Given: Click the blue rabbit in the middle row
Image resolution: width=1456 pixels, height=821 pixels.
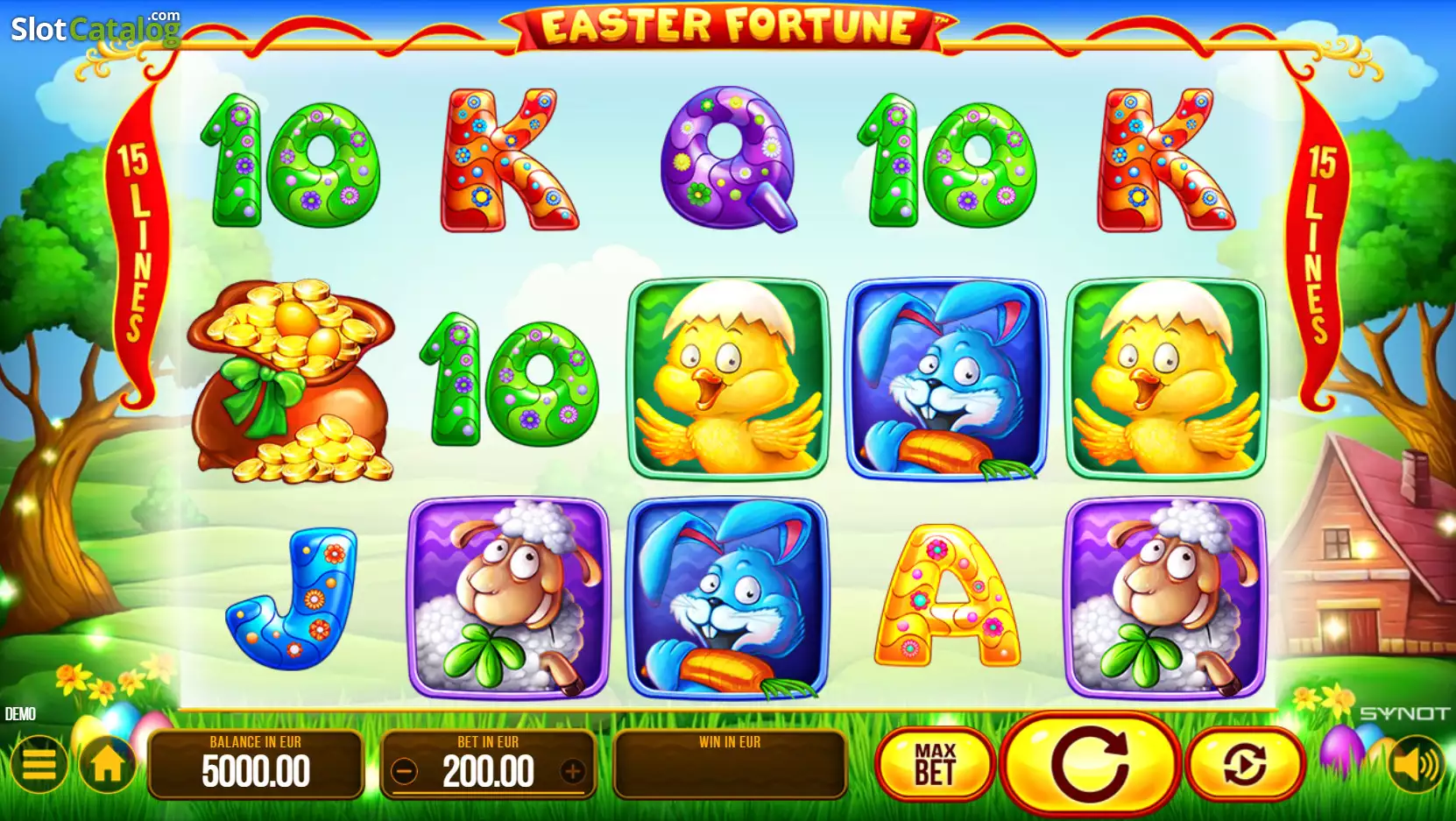Looking at the screenshot, I should (947, 379).
